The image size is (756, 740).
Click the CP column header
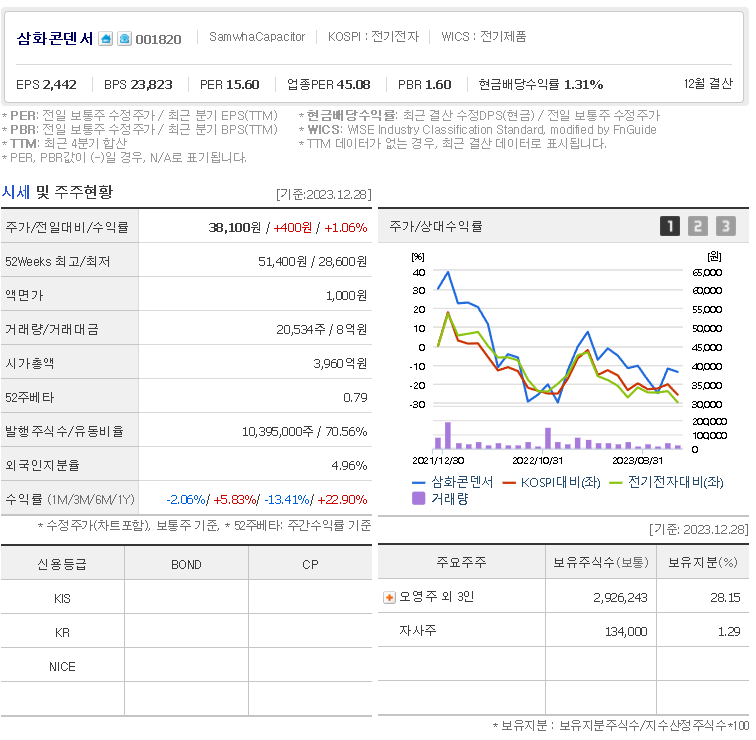click(310, 564)
